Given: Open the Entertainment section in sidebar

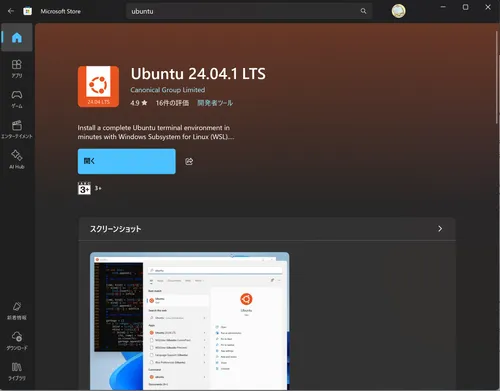Looking at the screenshot, I should [x=17, y=129].
